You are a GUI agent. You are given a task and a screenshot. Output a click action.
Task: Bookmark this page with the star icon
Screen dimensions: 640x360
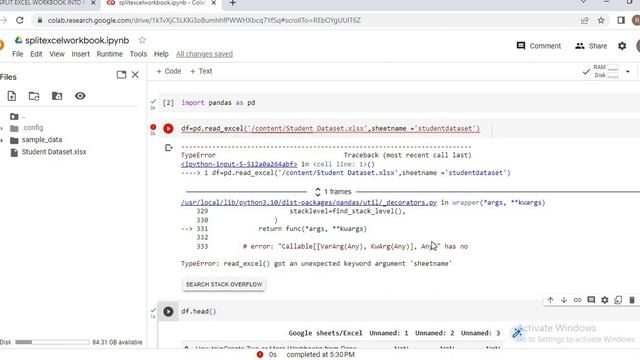(x=601, y=20)
